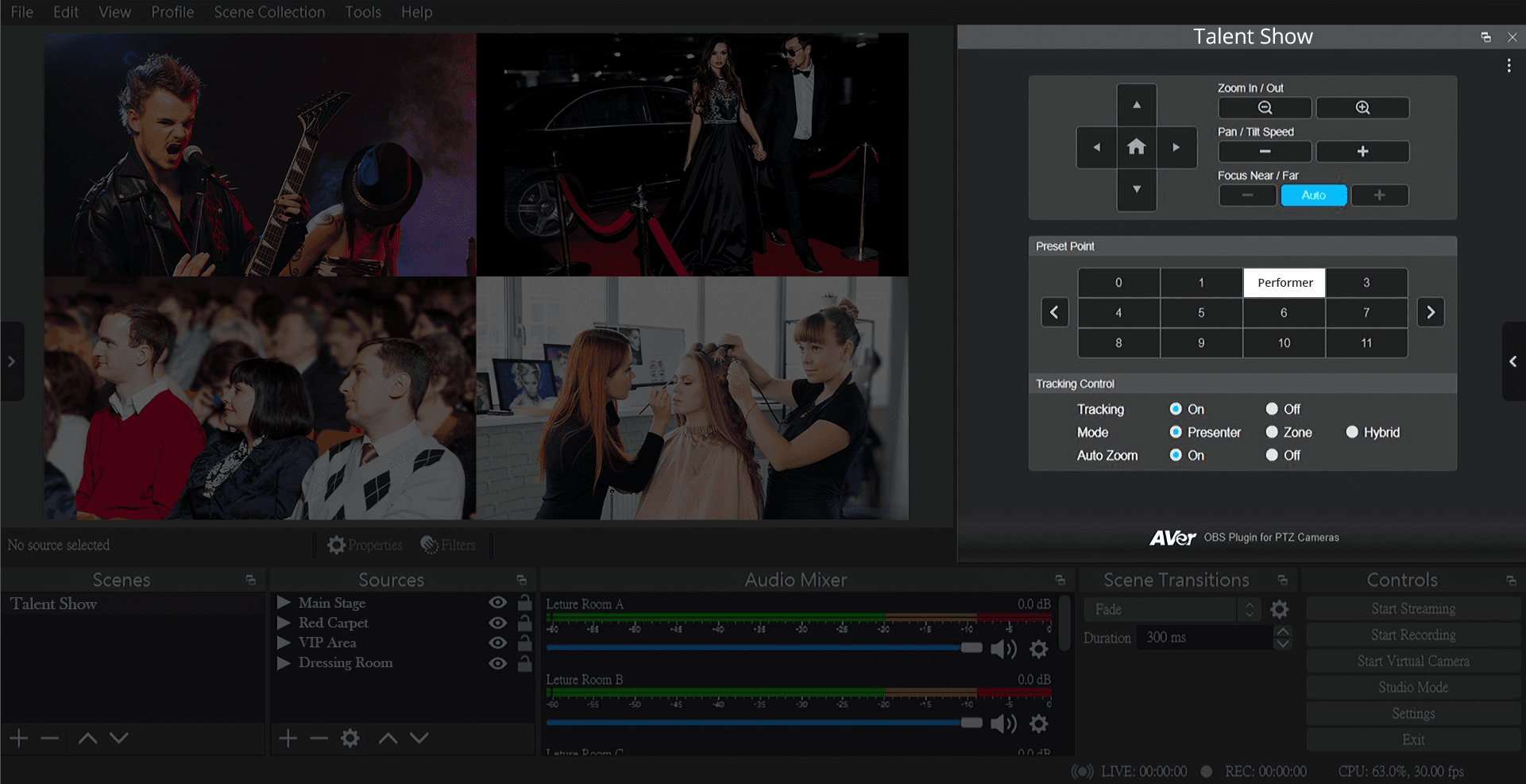This screenshot has width=1526, height=784.
Task: Tilt camera up with the up arrow
Action: tap(1137, 105)
